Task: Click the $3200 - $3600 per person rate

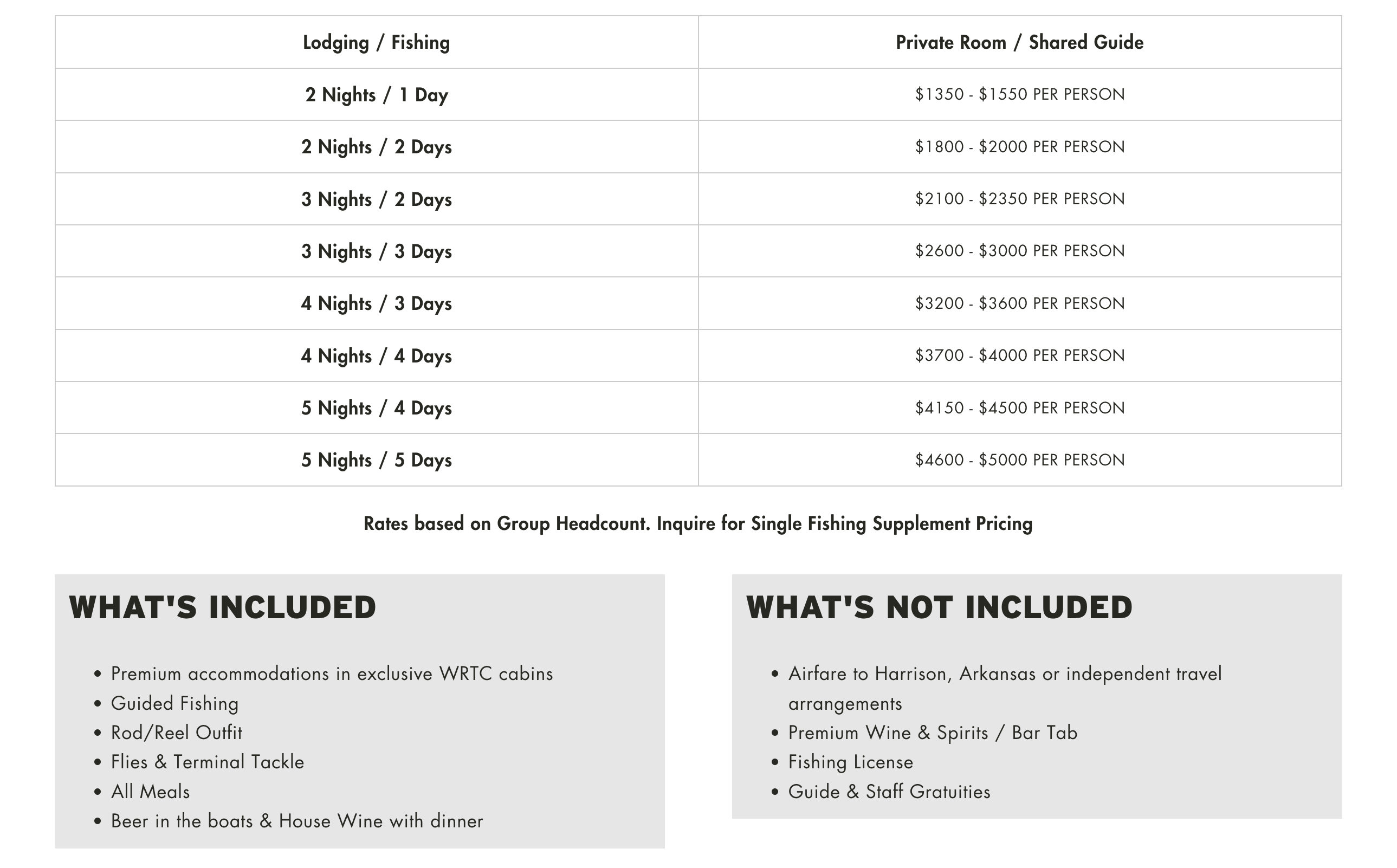Action: click(x=1019, y=303)
